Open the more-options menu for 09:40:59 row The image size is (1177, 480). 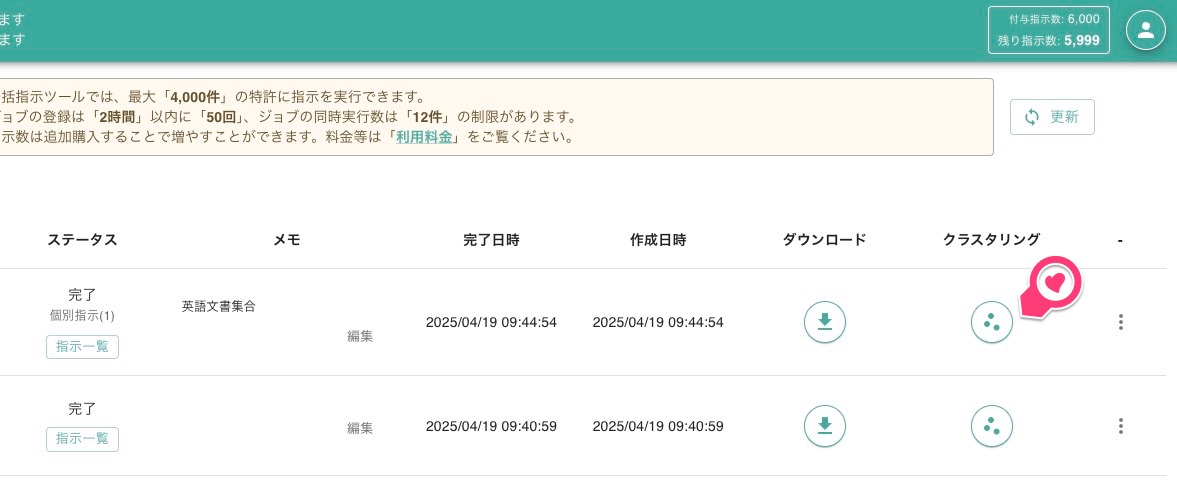[x=1120, y=426]
